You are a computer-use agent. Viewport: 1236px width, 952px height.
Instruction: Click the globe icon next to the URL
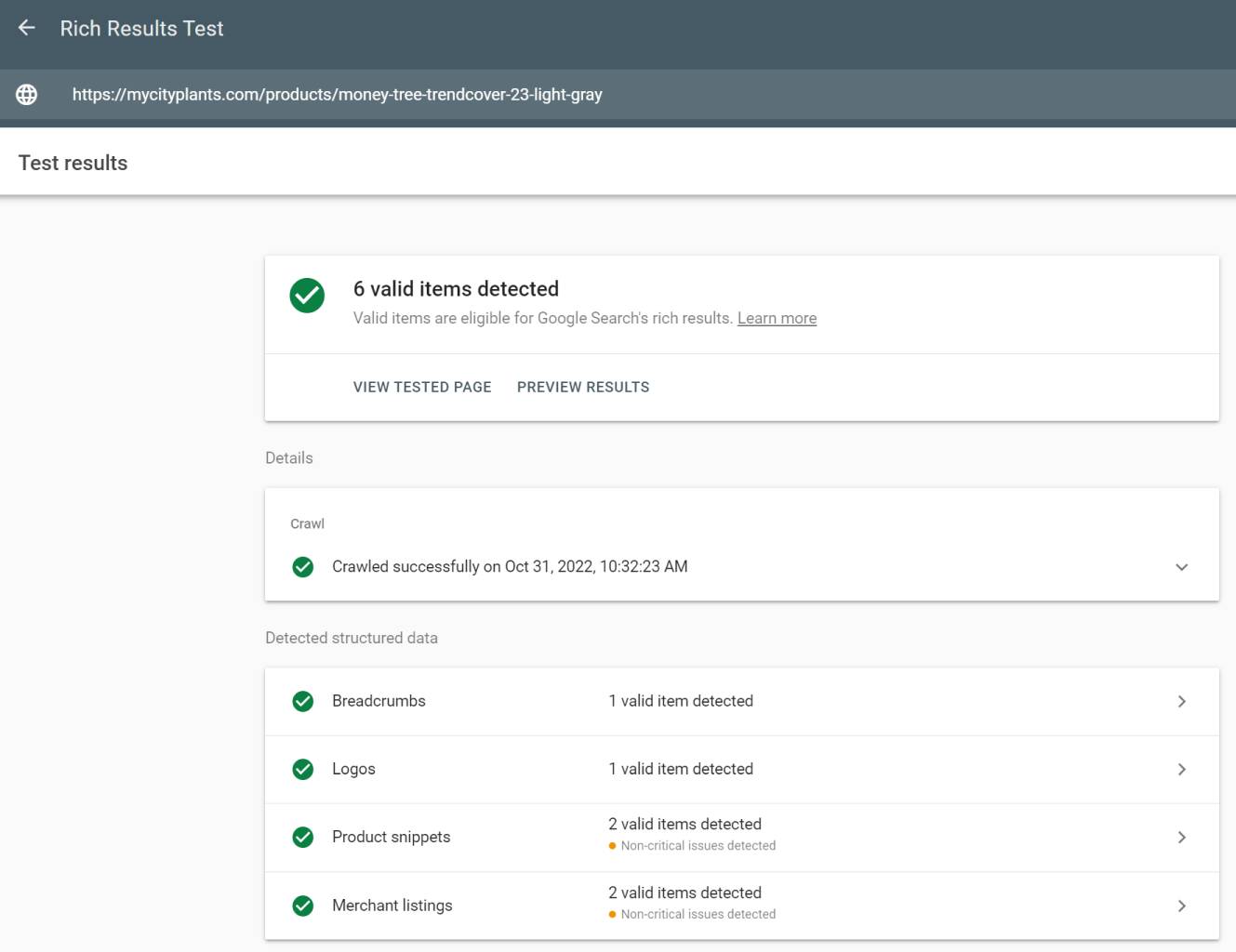[27, 95]
